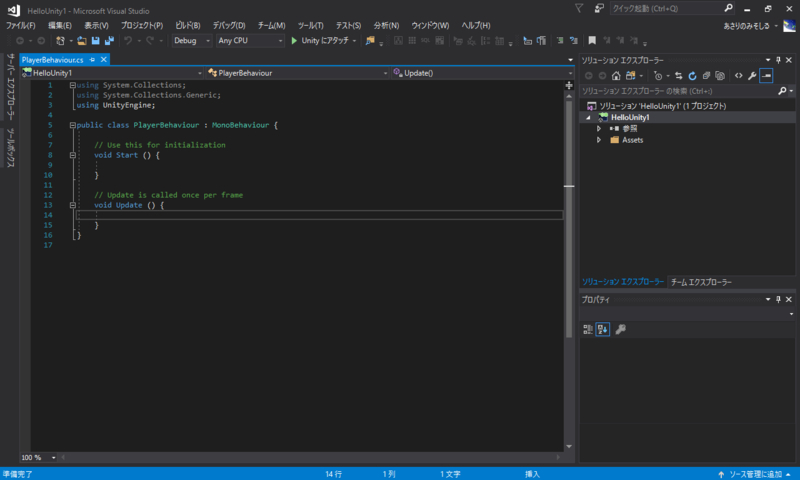Click the Open File folder toolbar icon
The image size is (800, 480).
(x=82, y=40)
